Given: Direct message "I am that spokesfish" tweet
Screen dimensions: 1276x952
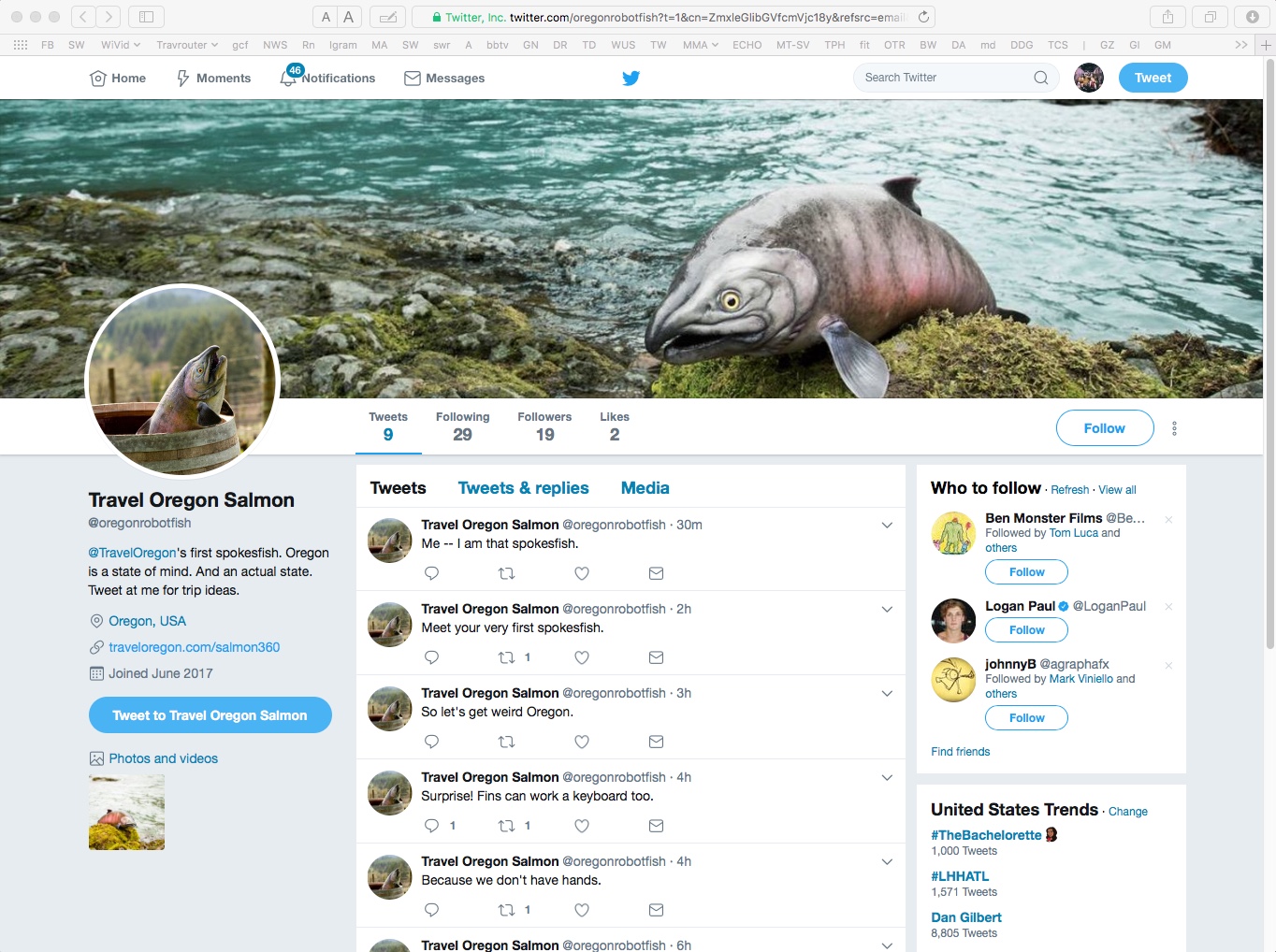Looking at the screenshot, I should pos(657,573).
